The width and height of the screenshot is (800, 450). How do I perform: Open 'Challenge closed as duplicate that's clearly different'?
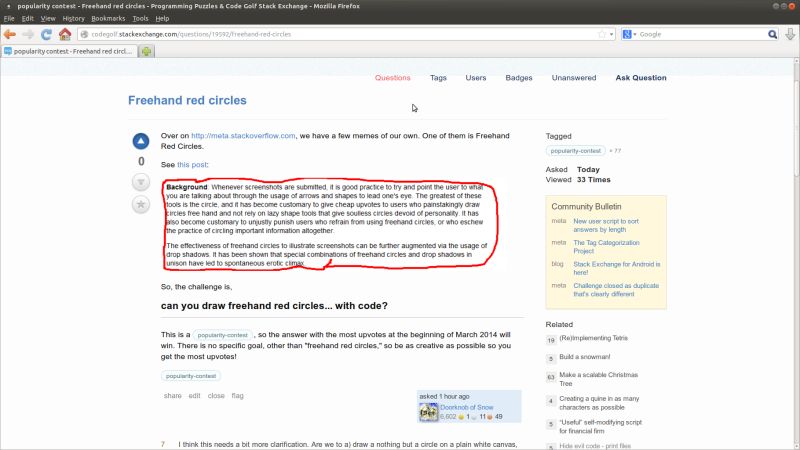coord(616,289)
